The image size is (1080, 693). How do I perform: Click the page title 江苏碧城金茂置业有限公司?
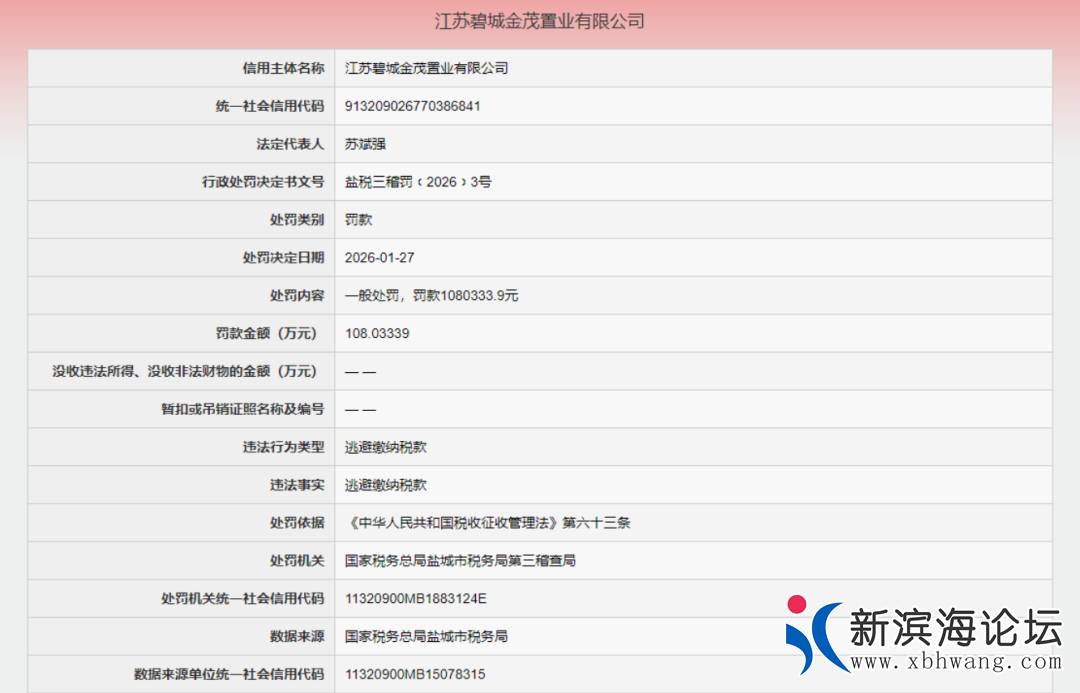(x=539, y=21)
